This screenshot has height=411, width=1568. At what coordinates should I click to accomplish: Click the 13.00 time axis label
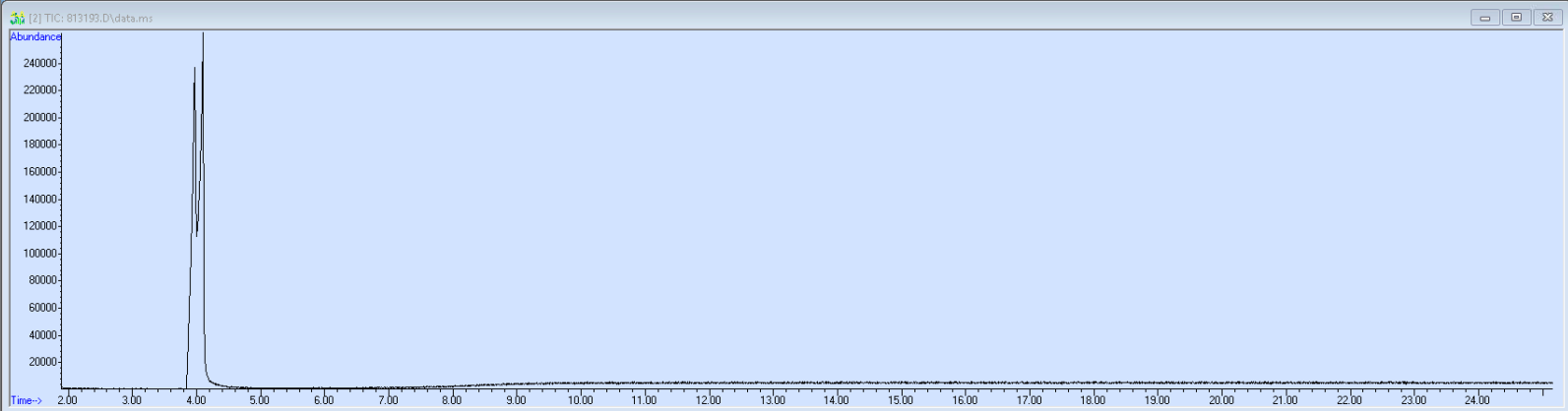(x=773, y=400)
